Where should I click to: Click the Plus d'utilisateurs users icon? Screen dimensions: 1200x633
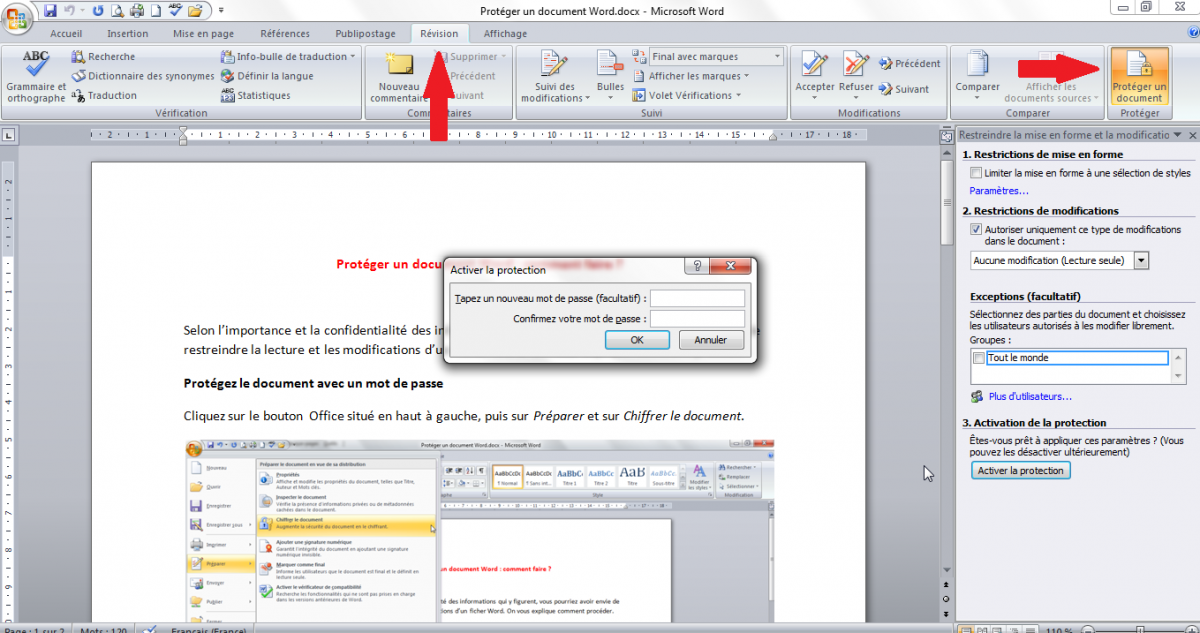[x=977, y=397]
